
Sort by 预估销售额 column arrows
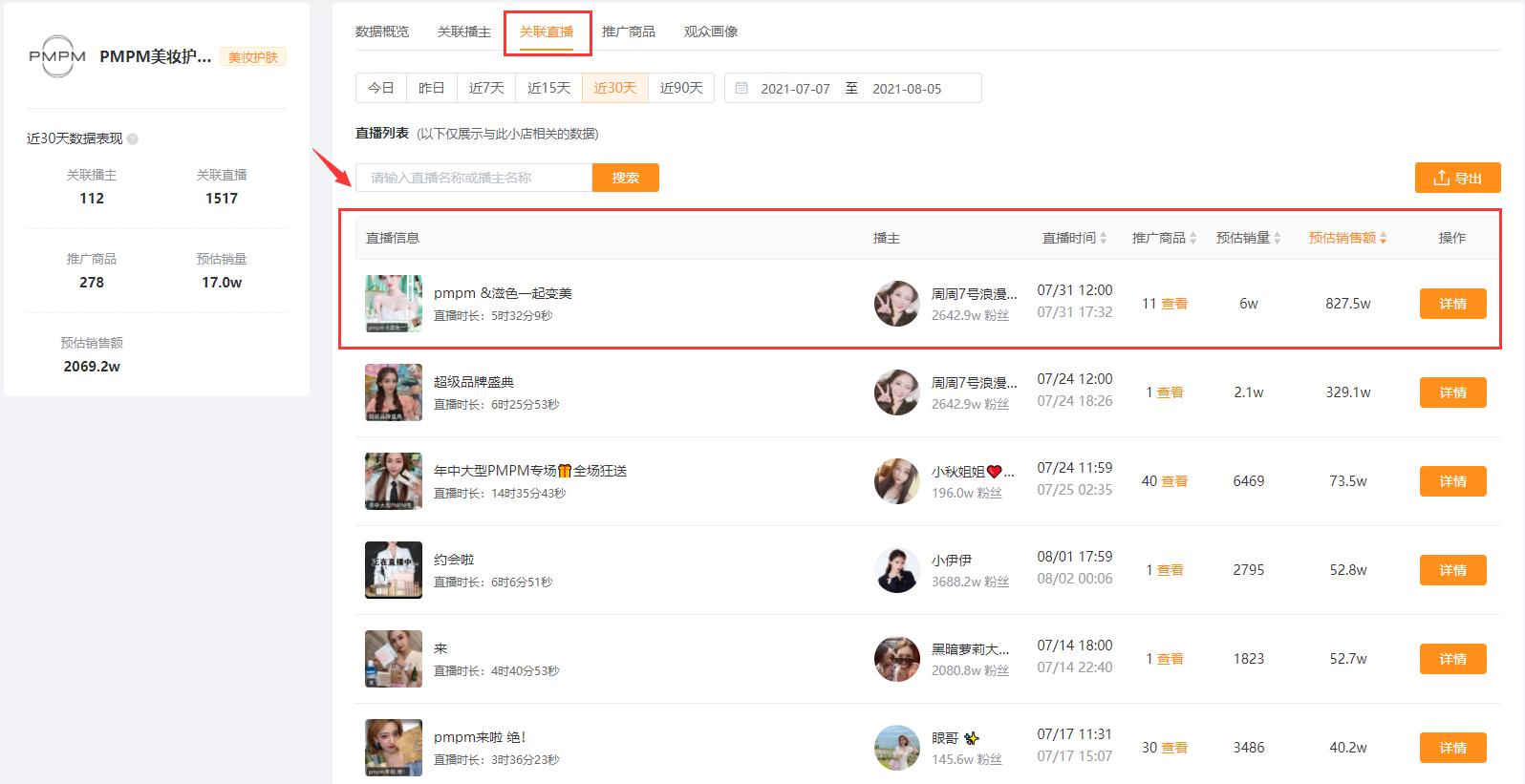(x=1383, y=238)
